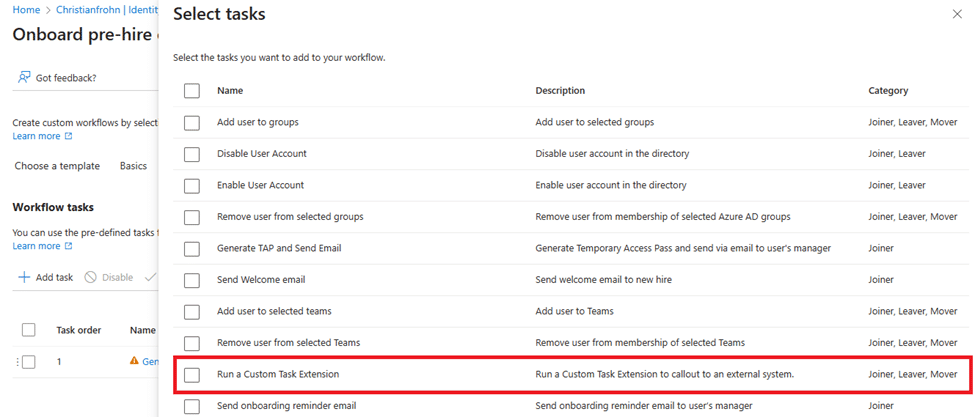This screenshot has width=975, height=417.
Task: Click the Disable circle-slash icon
Action: [x=90, y=277]
